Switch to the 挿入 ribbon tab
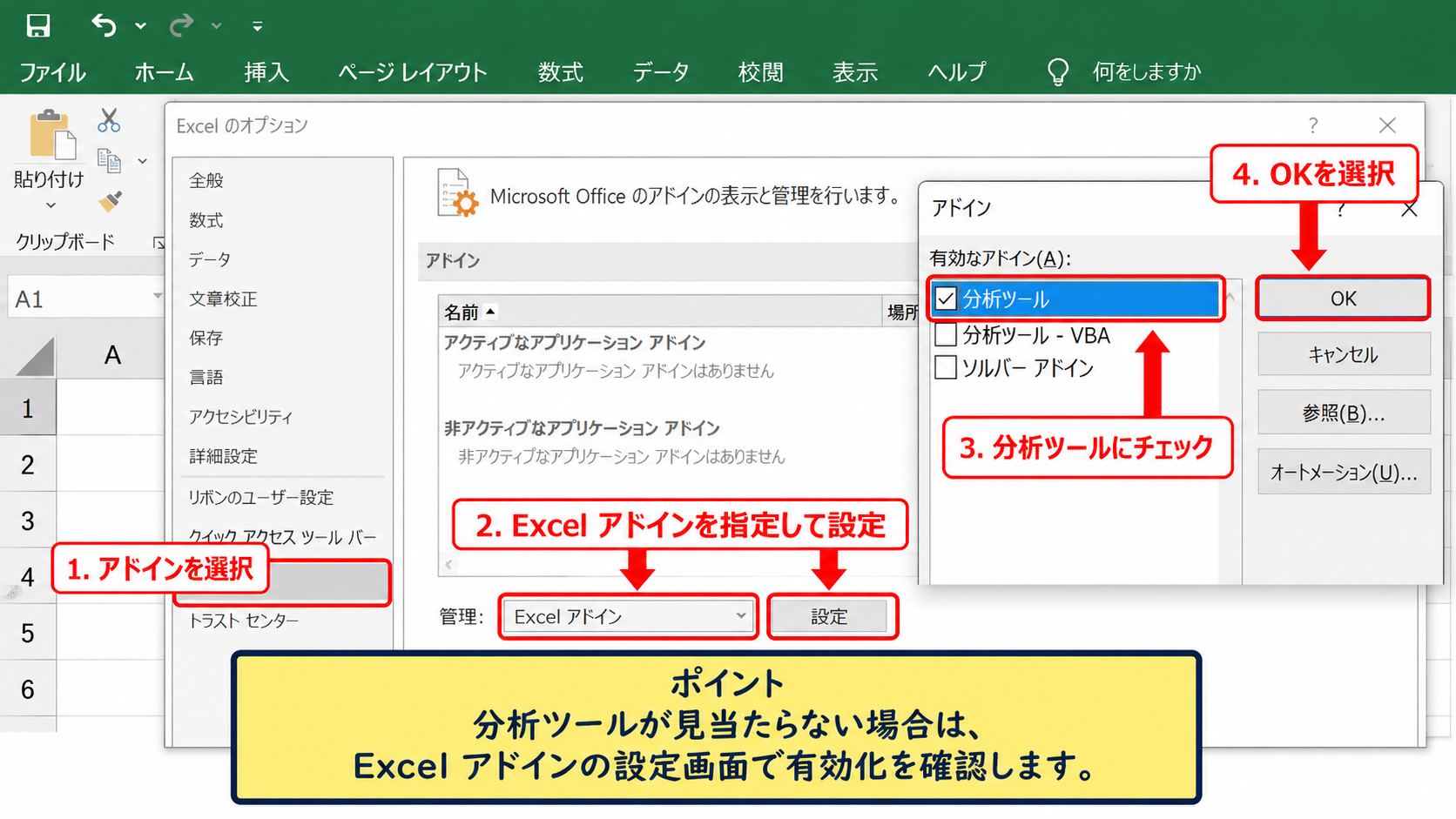Viewport: 1456px width, 819px height. (266, 72)
